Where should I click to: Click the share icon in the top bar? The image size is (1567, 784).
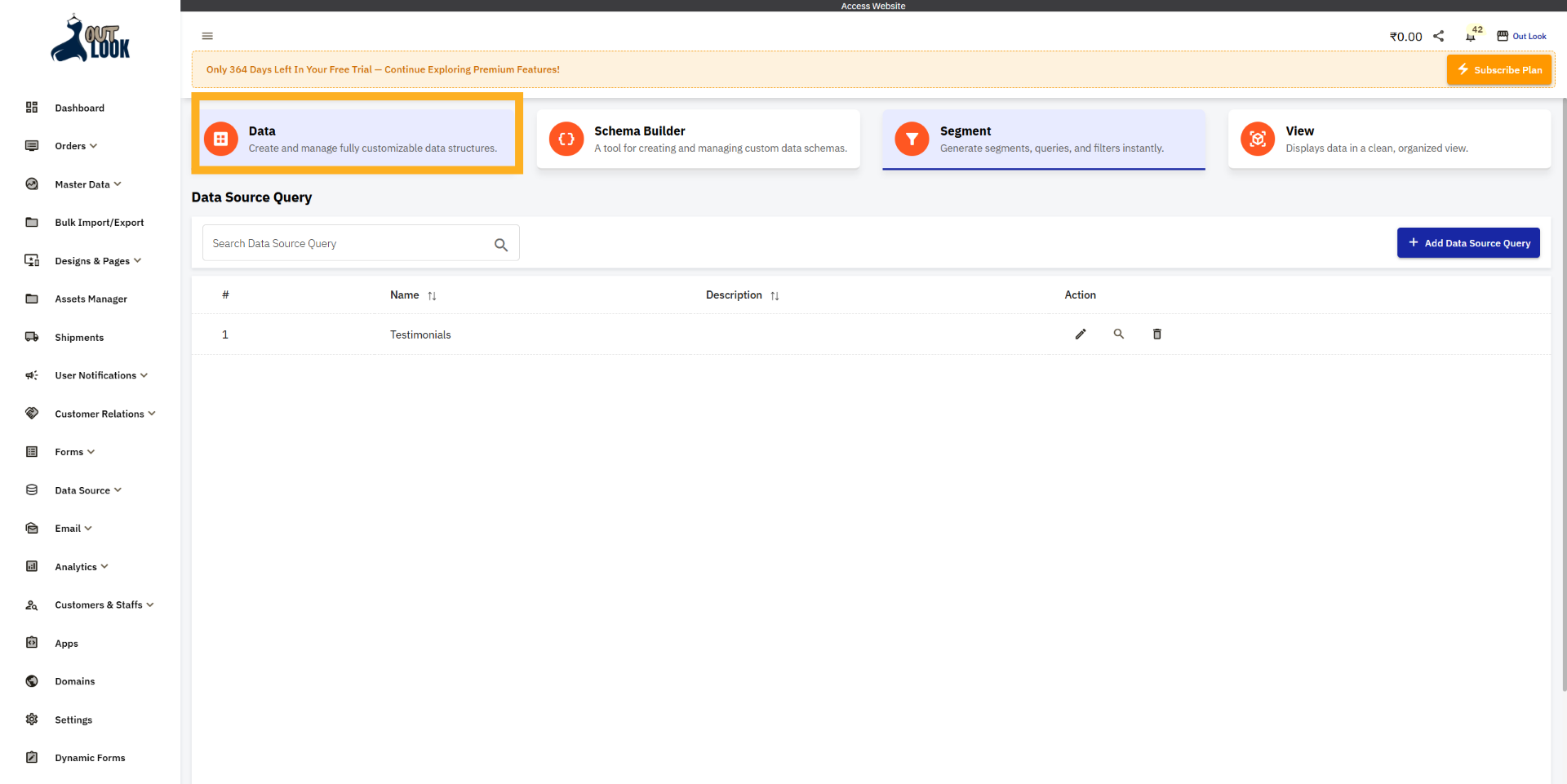1438,36
